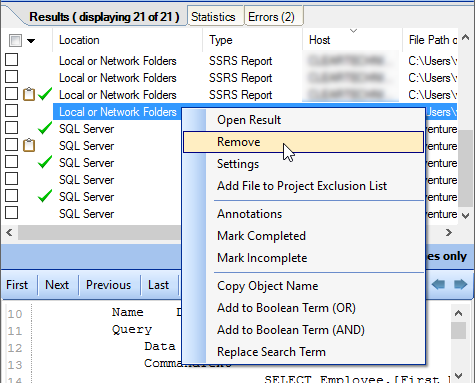Click the Next navigation button
Screen dimensions: 475x383
click(x=57, y=285)
